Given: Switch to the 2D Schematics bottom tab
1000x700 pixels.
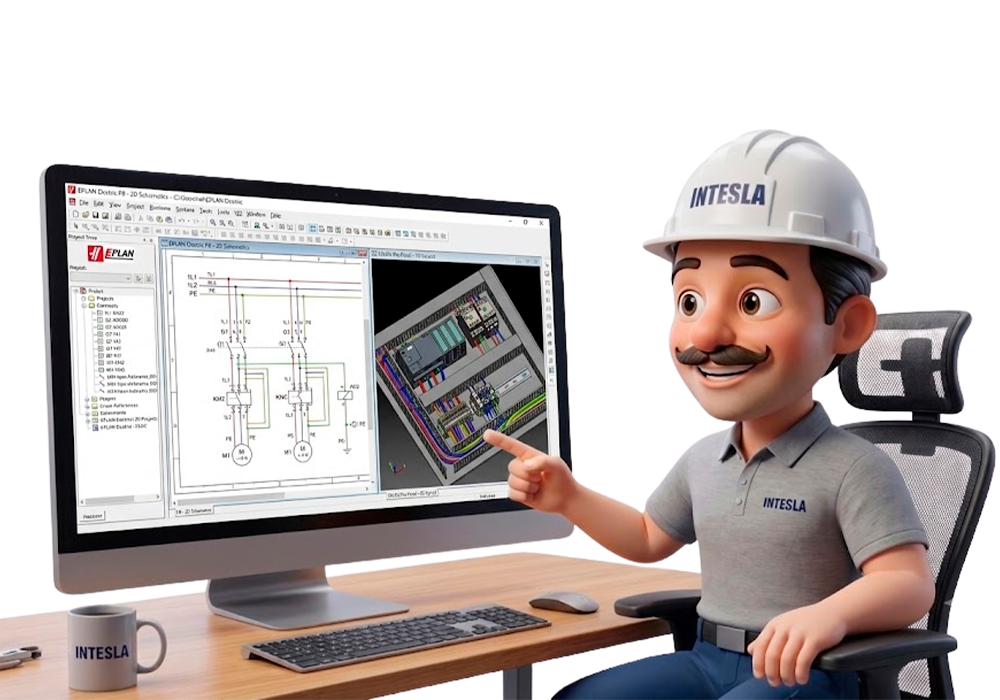Looking at the screenshot, I should (x=194, y=511).
